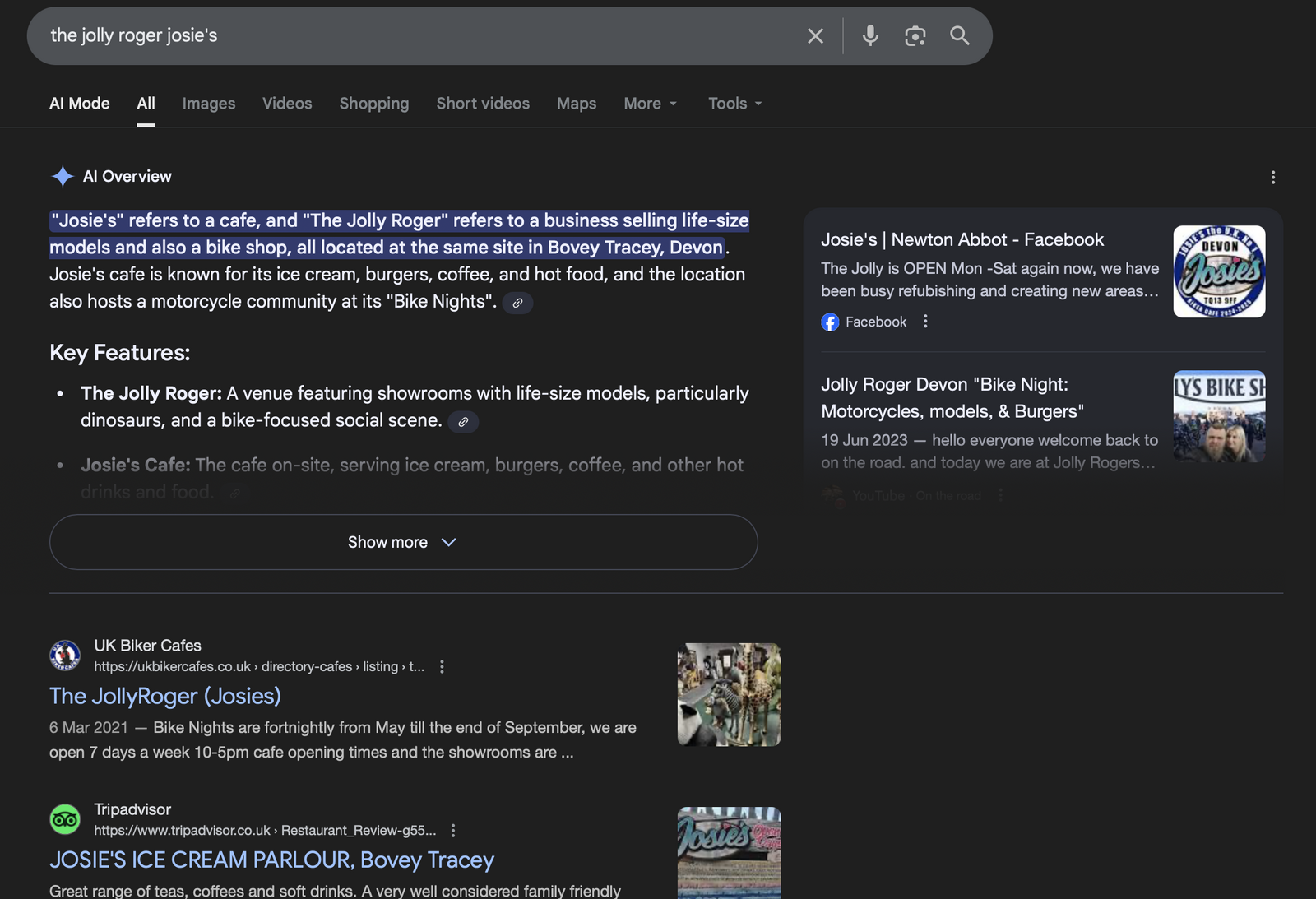1316x899 pixels.
Task: Focus the search input field
Action: pyautogui.click(x=411, y=36)
